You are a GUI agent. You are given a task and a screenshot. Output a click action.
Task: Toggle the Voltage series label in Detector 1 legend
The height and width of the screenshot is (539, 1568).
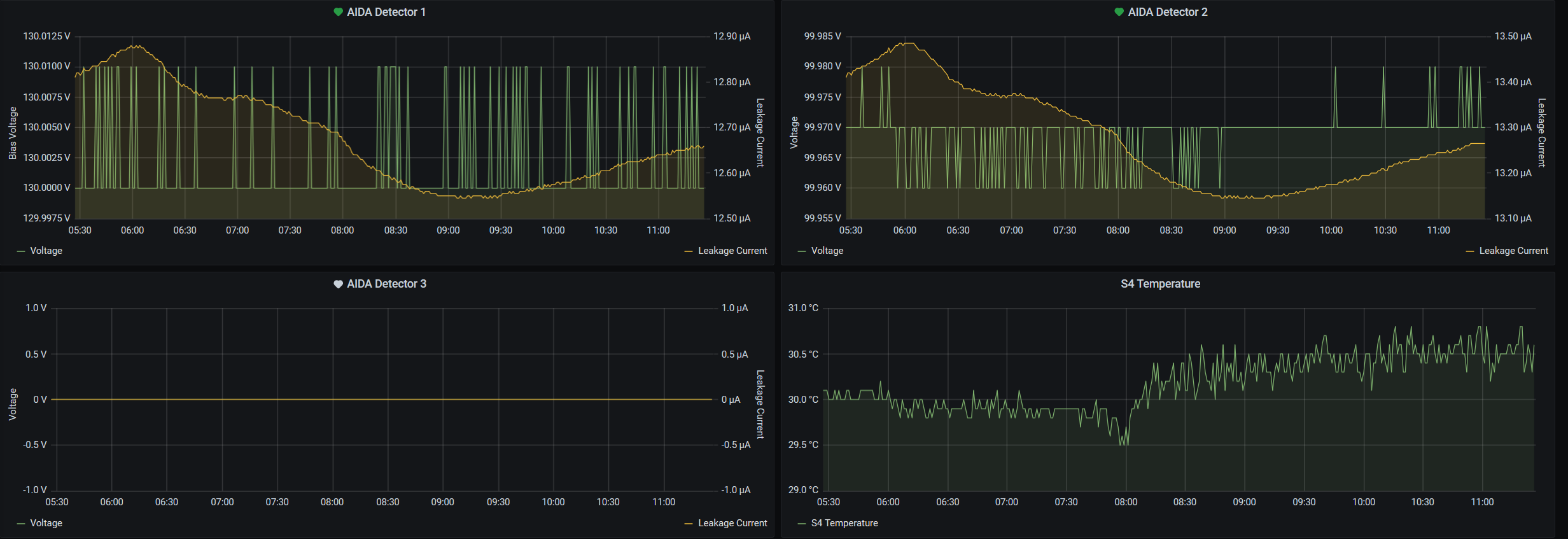point(46,251)
